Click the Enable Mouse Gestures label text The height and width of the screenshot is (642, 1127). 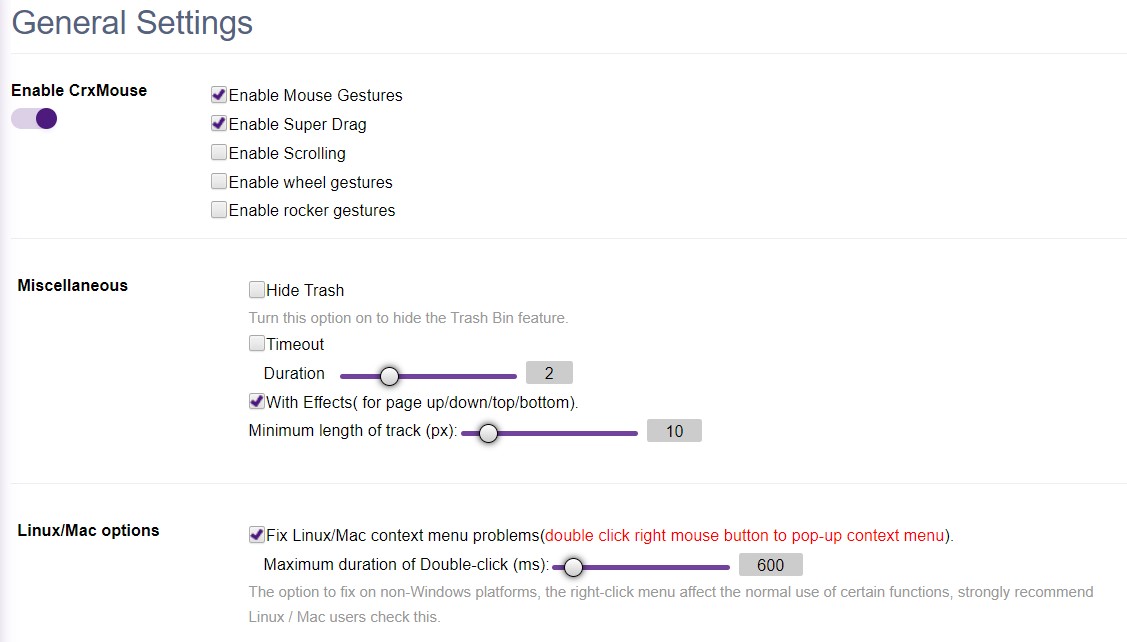(315, 95)
